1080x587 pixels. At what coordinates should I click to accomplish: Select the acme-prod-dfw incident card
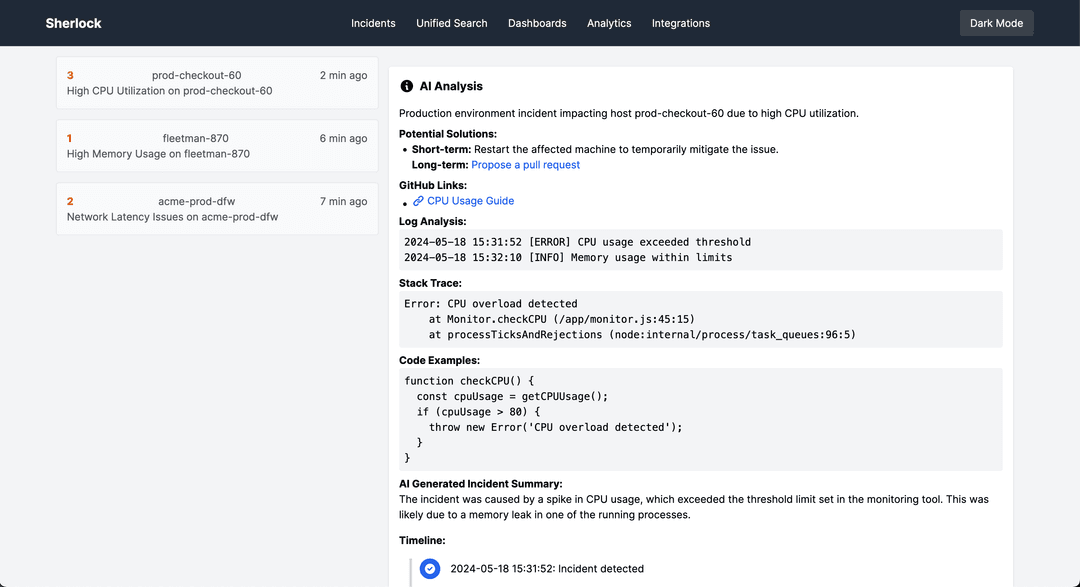[217, 209]
